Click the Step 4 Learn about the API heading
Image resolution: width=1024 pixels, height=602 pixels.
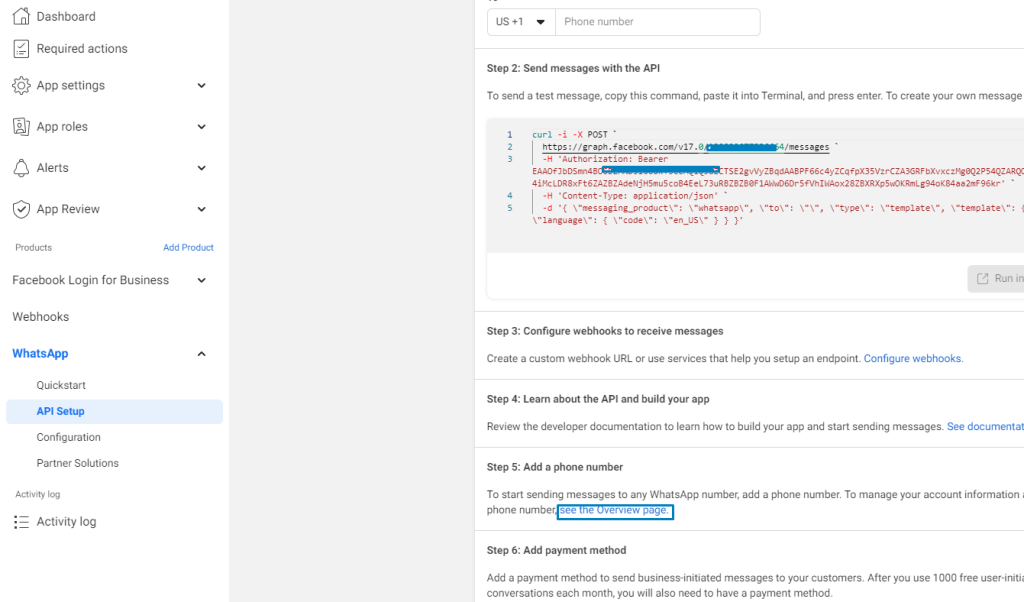pos(598,399)
